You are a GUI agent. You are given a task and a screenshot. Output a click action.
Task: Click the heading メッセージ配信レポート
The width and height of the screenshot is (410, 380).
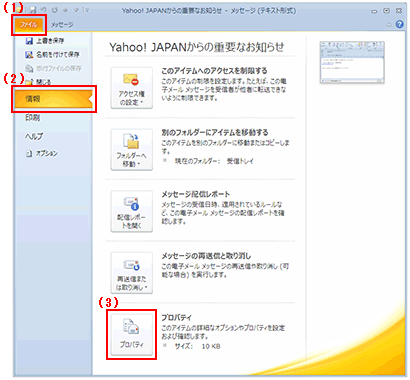[x=196, y=194]
